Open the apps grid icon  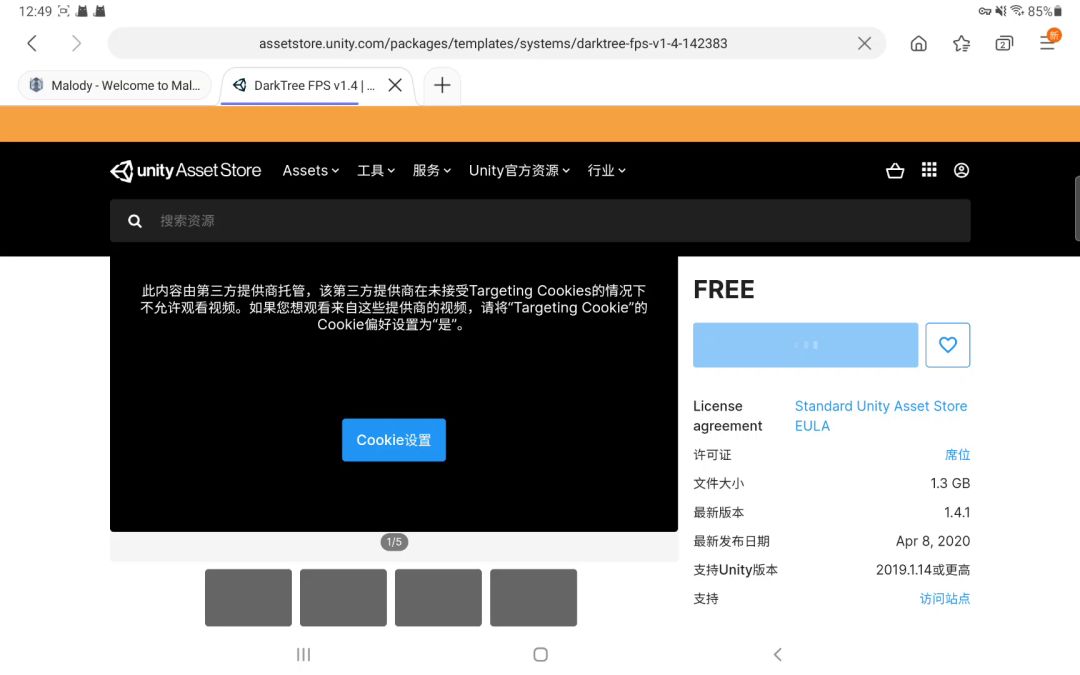(x=928, y=169)
